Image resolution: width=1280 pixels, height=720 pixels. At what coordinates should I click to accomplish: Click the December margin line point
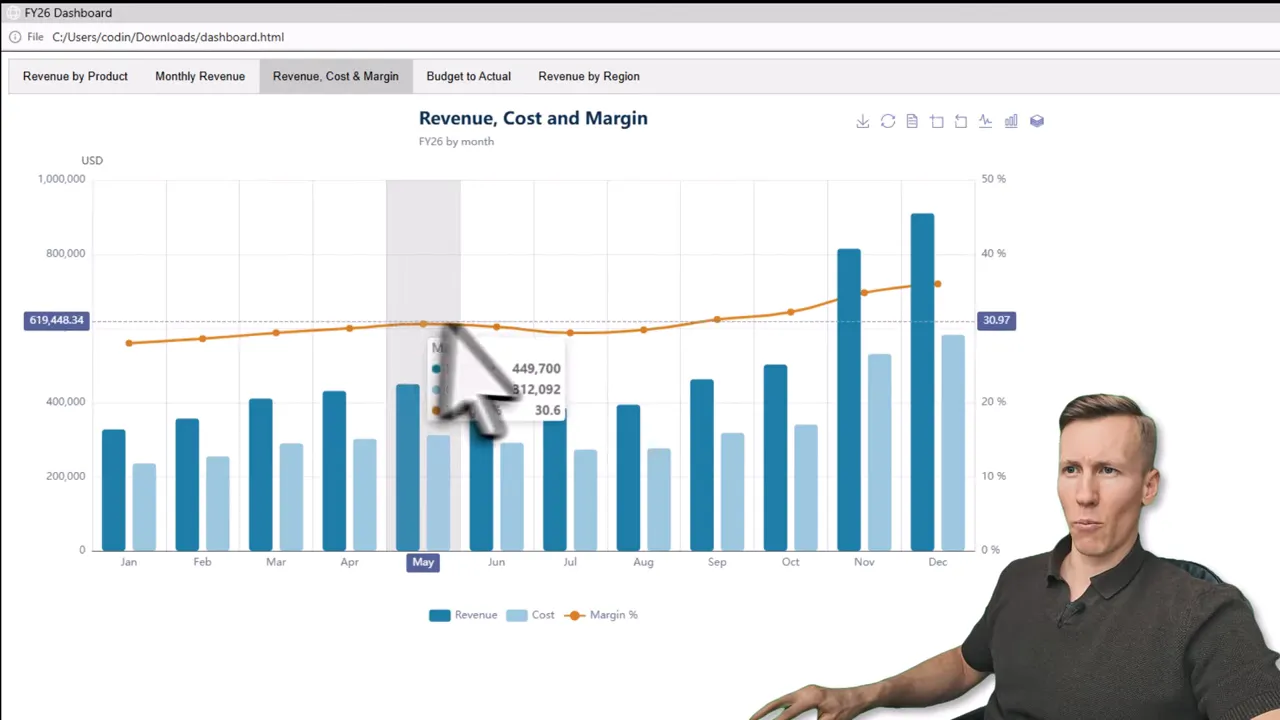938,284
